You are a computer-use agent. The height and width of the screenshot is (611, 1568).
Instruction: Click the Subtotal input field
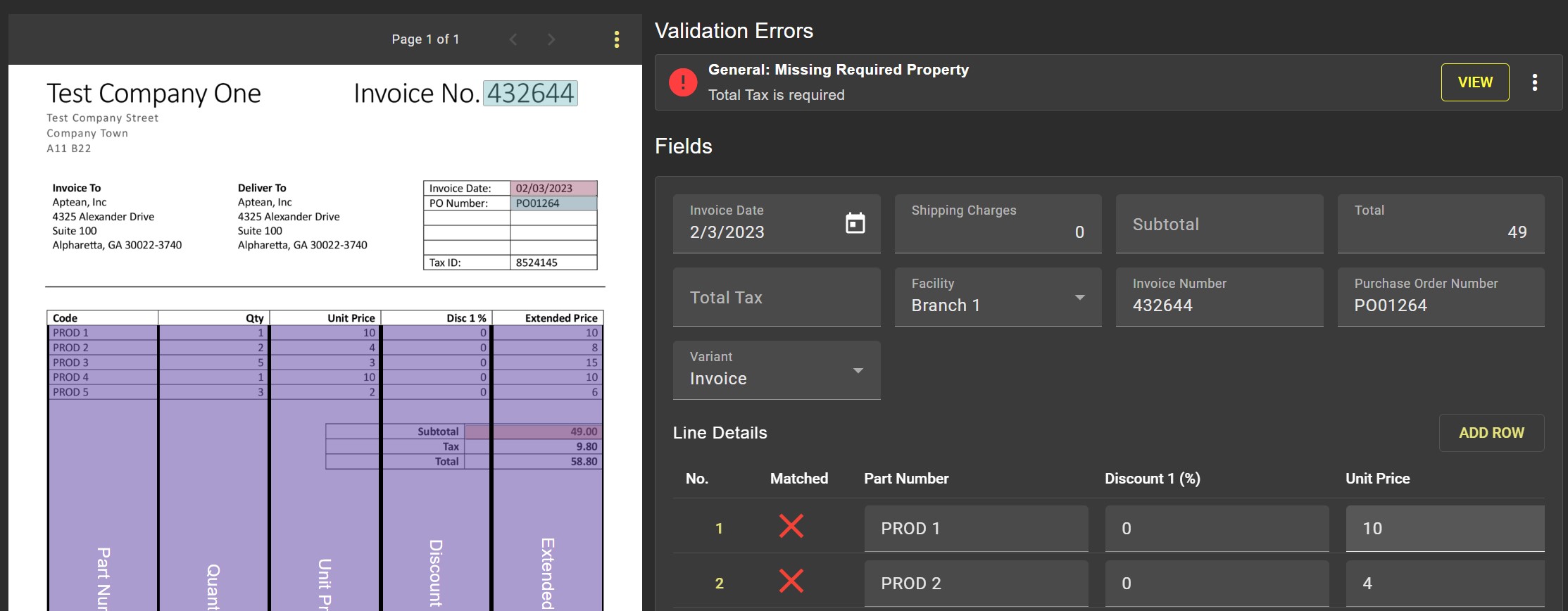pyautogui.click(x=1219, y=224)
